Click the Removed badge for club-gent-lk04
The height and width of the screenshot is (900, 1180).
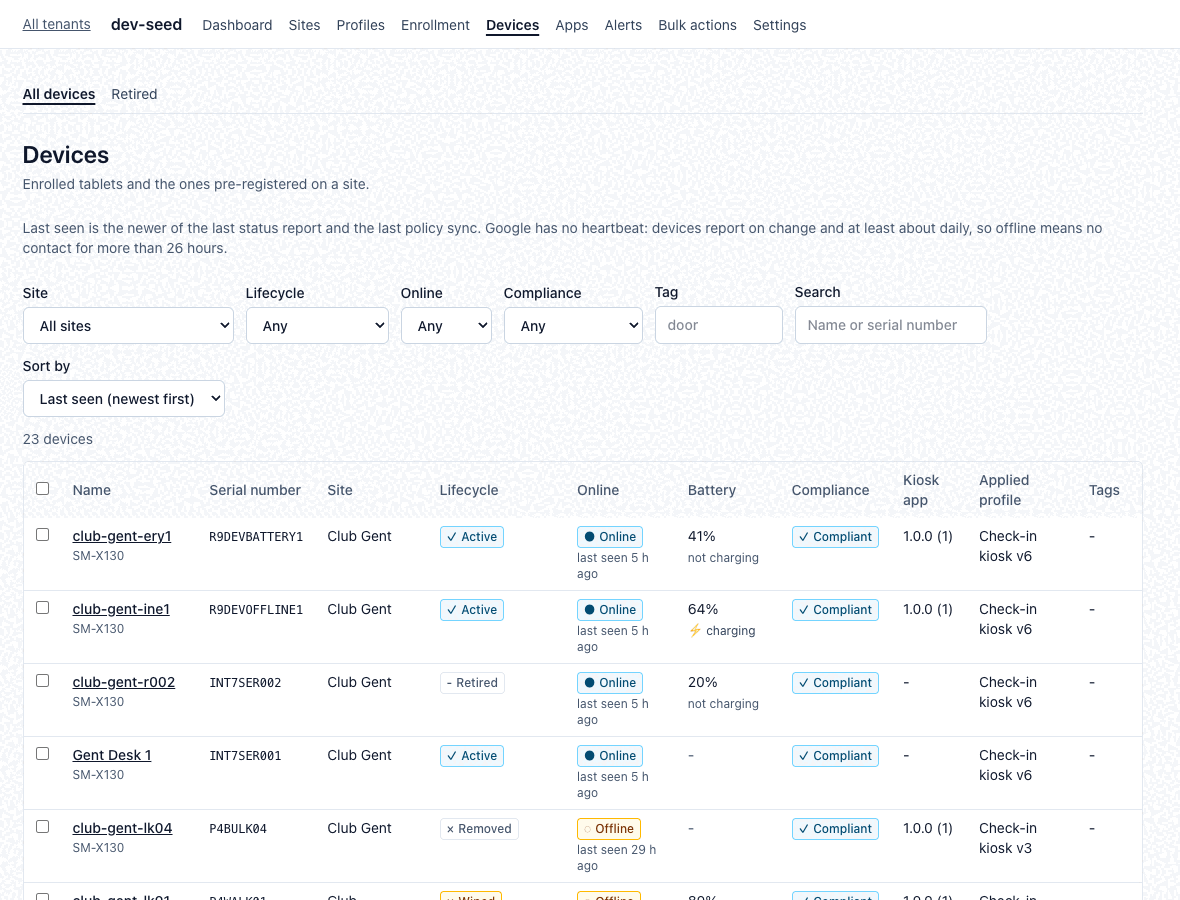pos(479,829)
